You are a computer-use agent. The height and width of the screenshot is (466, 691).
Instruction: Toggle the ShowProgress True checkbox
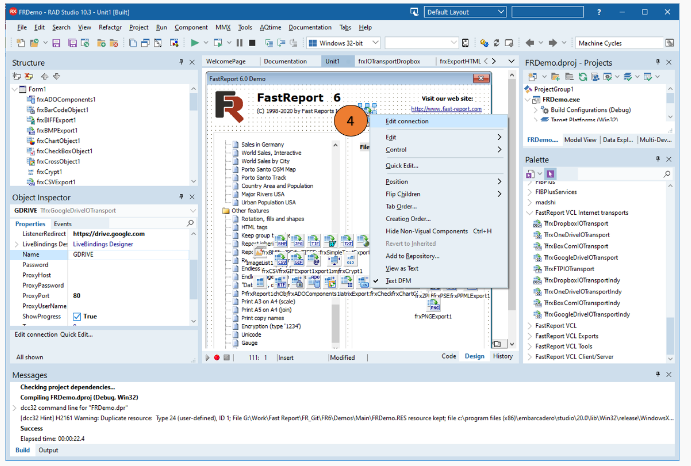(x=77, y=317)
